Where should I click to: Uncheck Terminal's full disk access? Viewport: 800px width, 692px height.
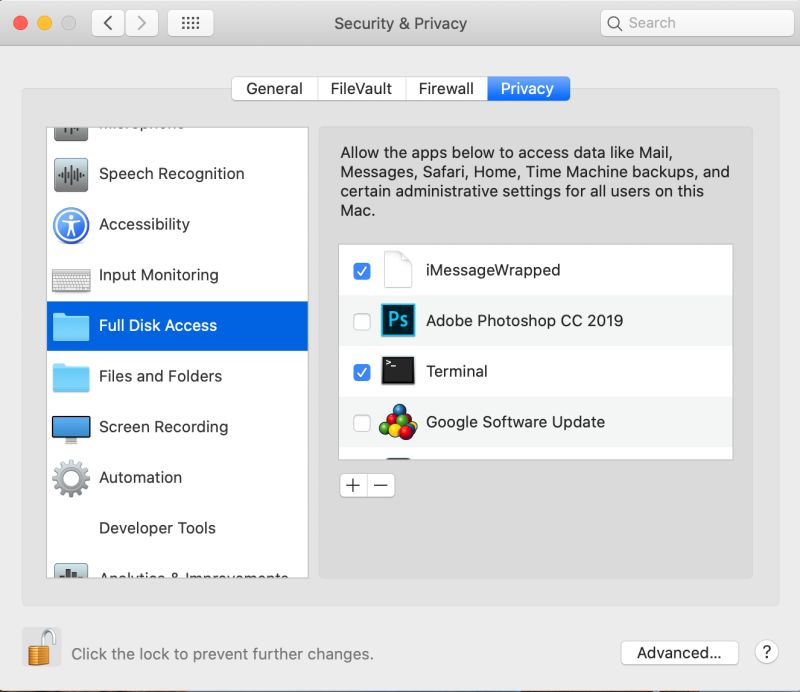[x=362, y=371]
